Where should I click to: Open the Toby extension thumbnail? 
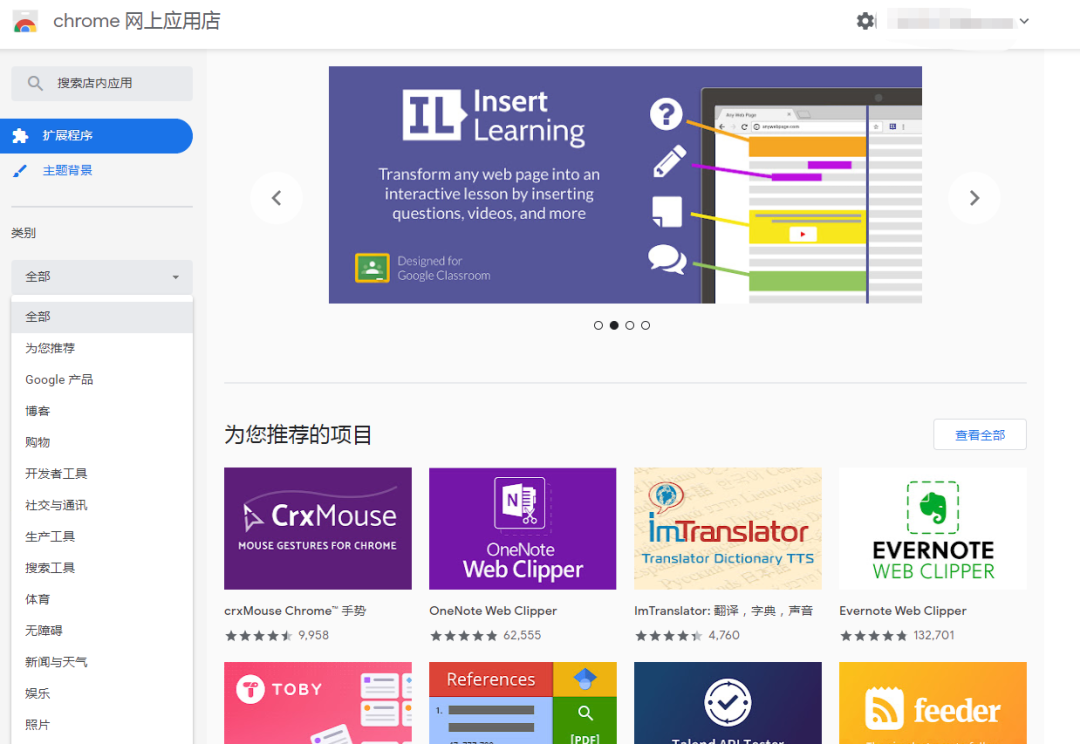click(318, 703)
